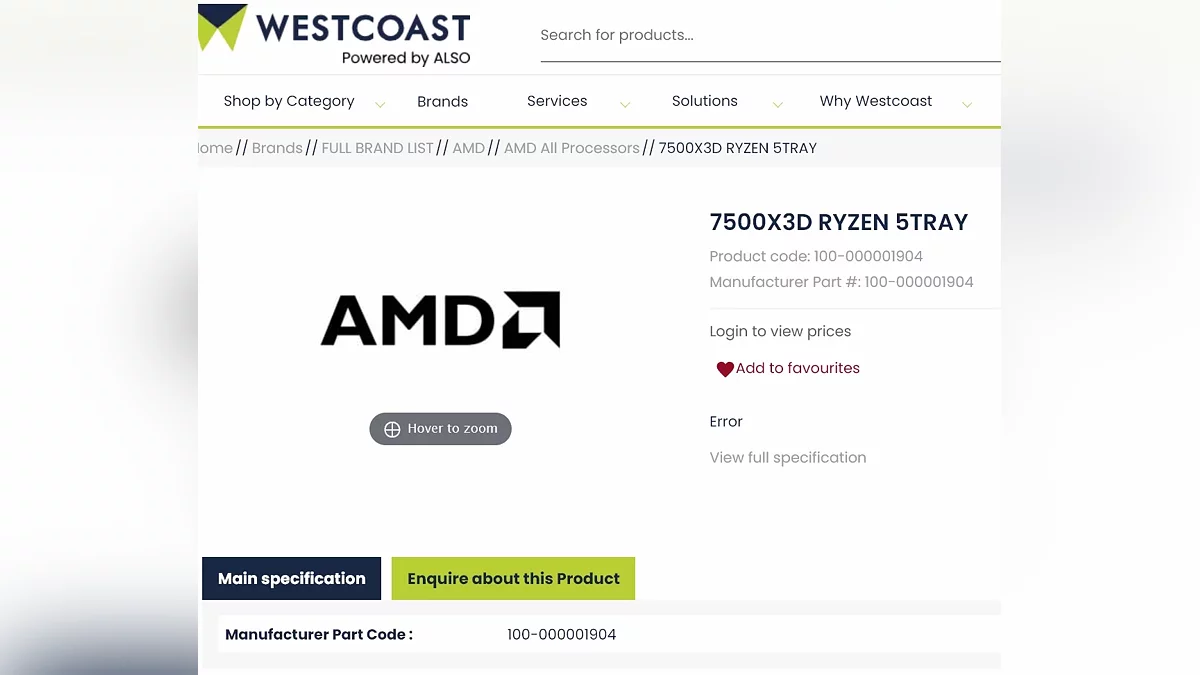Open the AMD All Processors breadcrumb
The height and width of the screenshot is (675, 1200).
[571, 148]
